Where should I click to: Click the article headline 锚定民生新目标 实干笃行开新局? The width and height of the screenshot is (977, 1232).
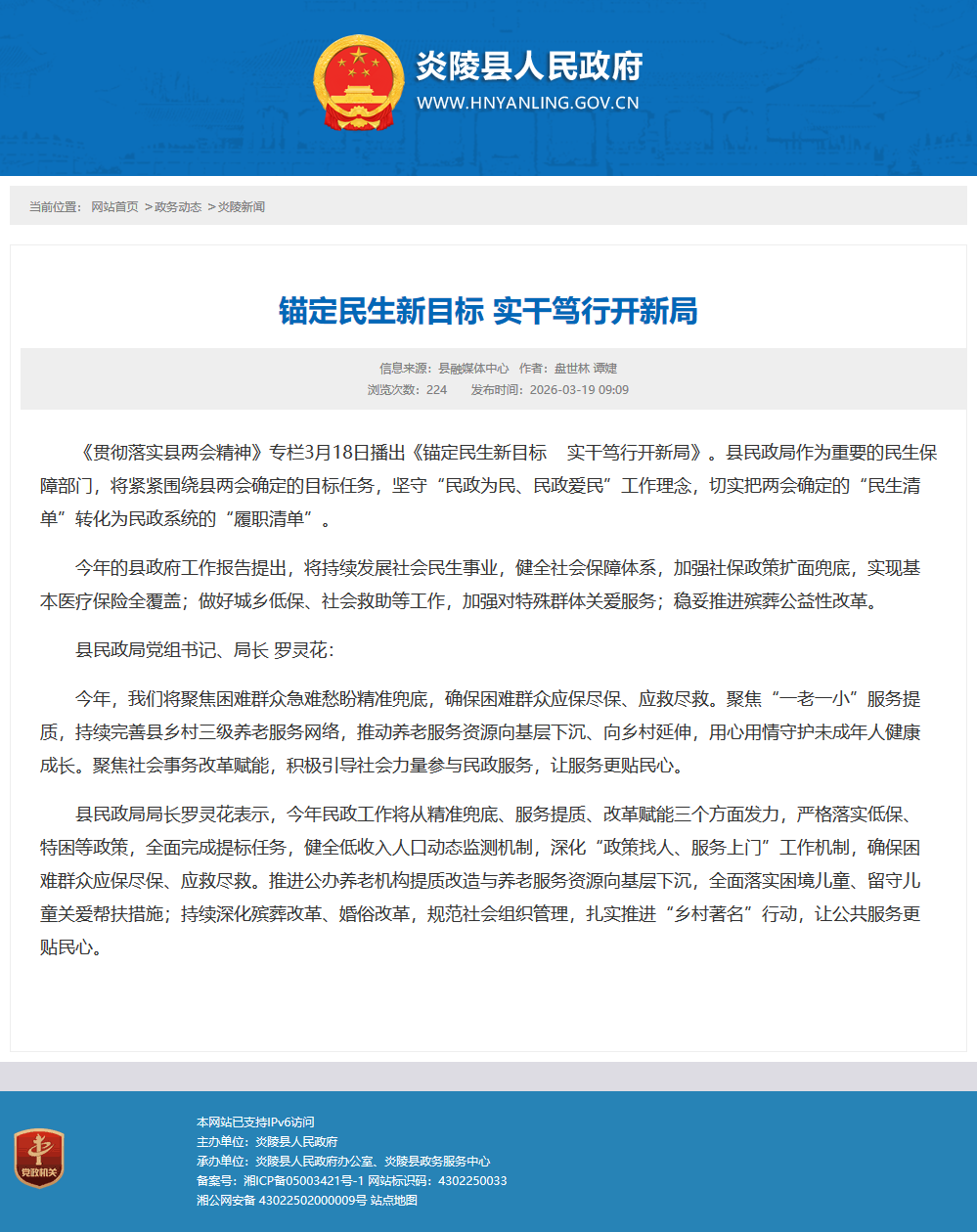tap(488, 311)
